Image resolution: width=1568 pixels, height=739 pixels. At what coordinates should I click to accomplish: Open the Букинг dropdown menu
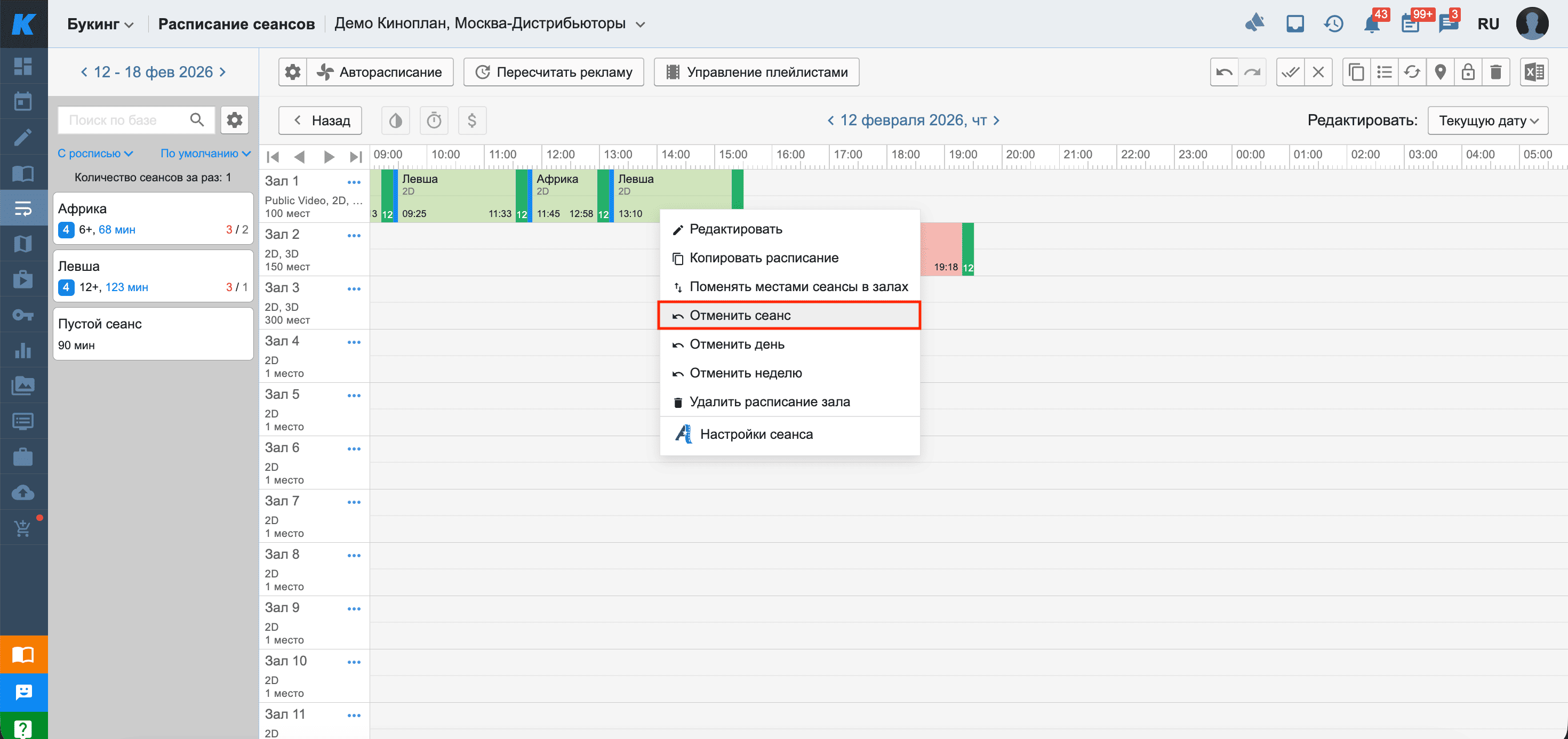coord(100,25)
